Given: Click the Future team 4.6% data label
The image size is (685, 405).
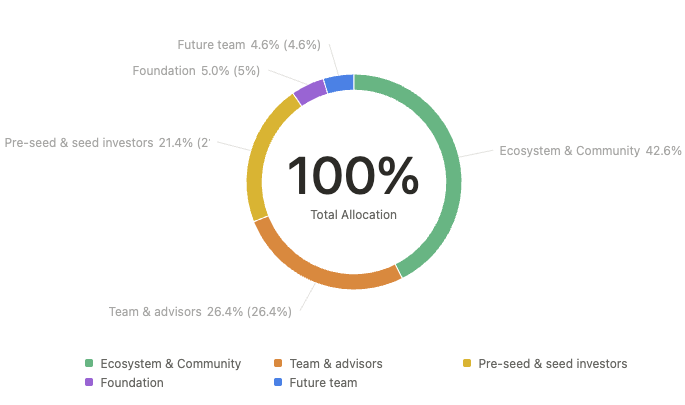Looking at the screenshot, I should click(x=248, y=45).
